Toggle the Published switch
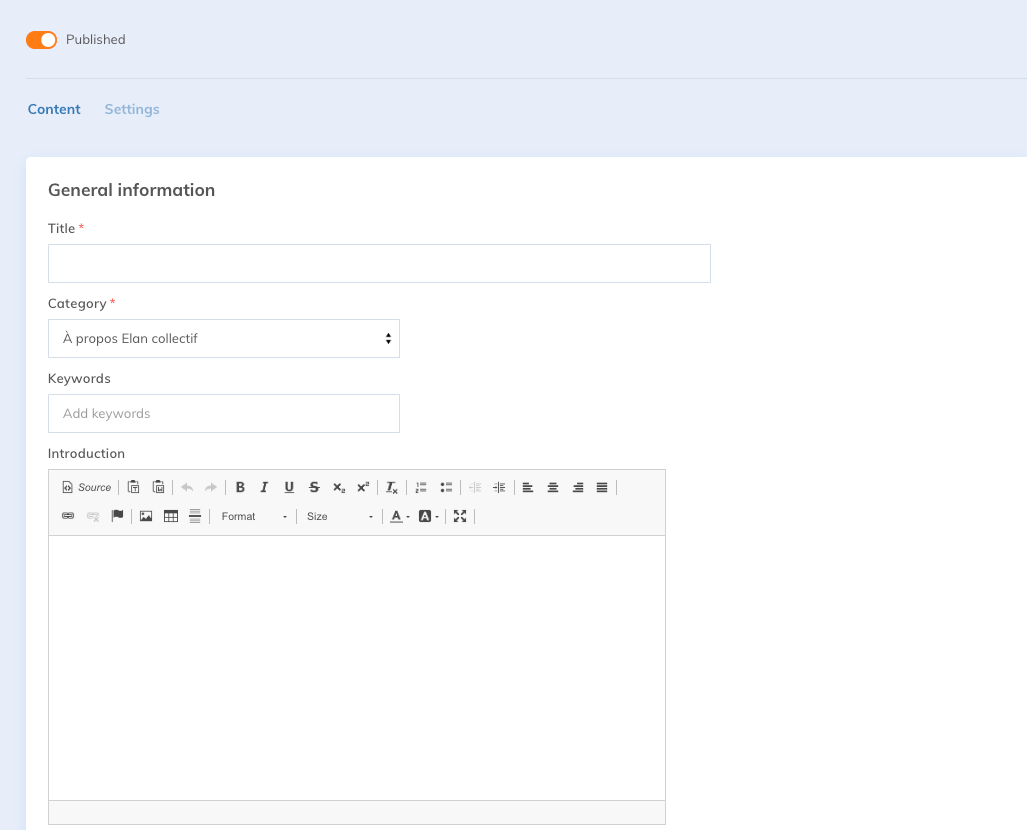Image resolution: width=1027 pixels, height=830 pixels. 41,40
